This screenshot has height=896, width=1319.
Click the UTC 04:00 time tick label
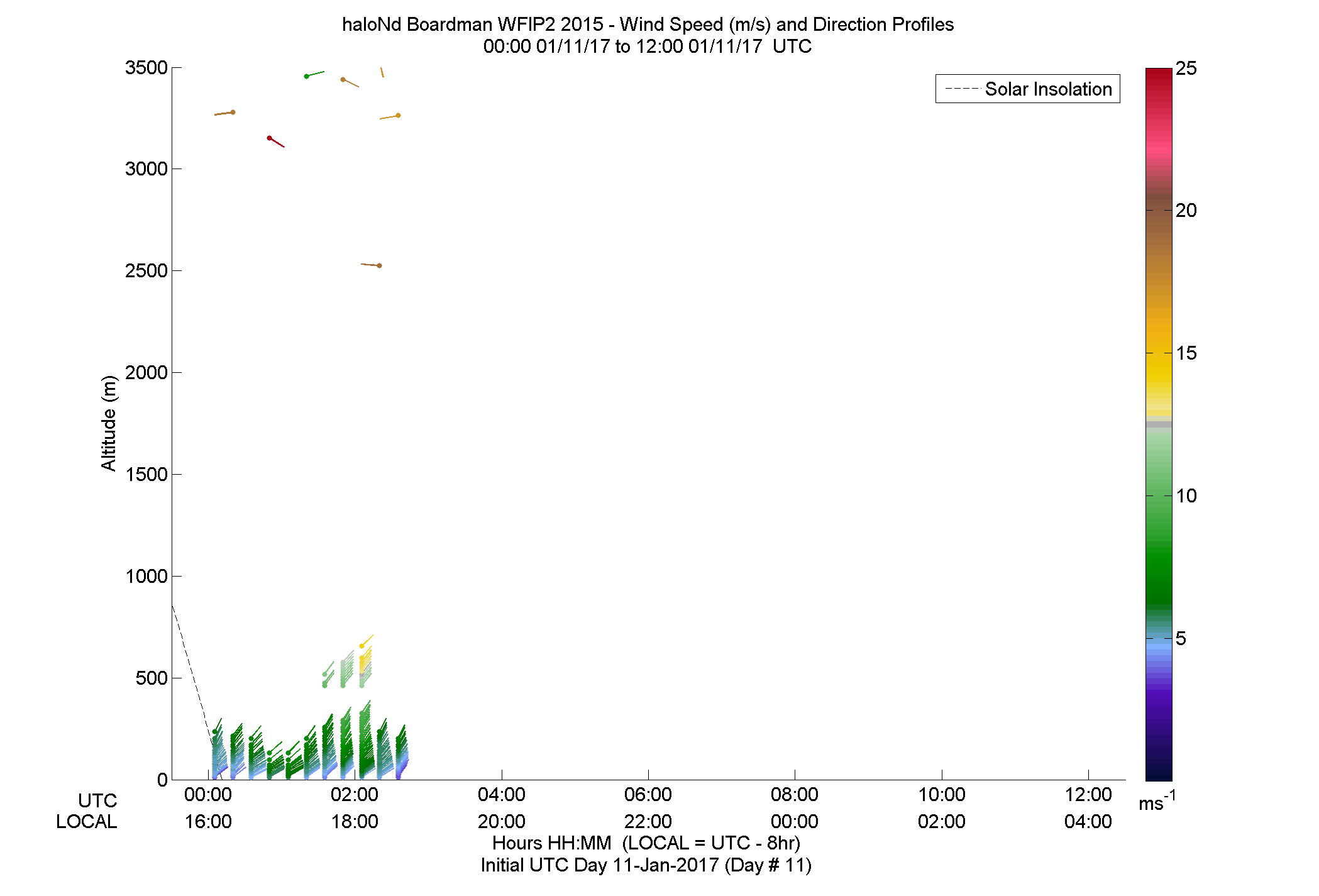click(x=502, y=794)
